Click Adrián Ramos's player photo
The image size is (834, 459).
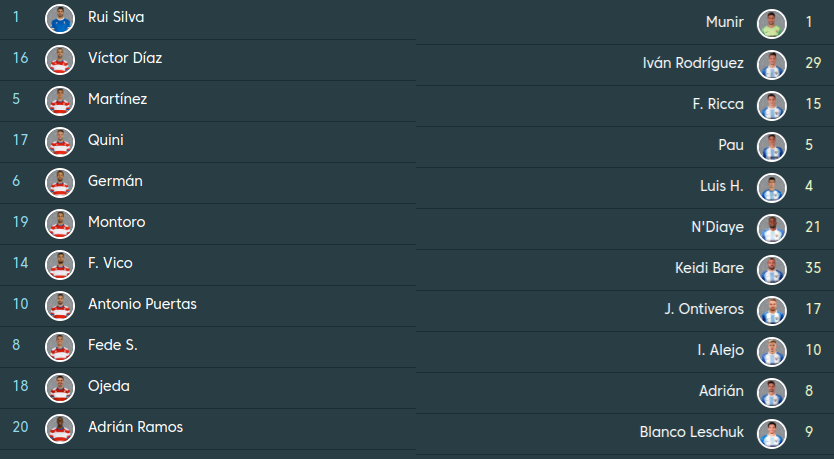60,429
